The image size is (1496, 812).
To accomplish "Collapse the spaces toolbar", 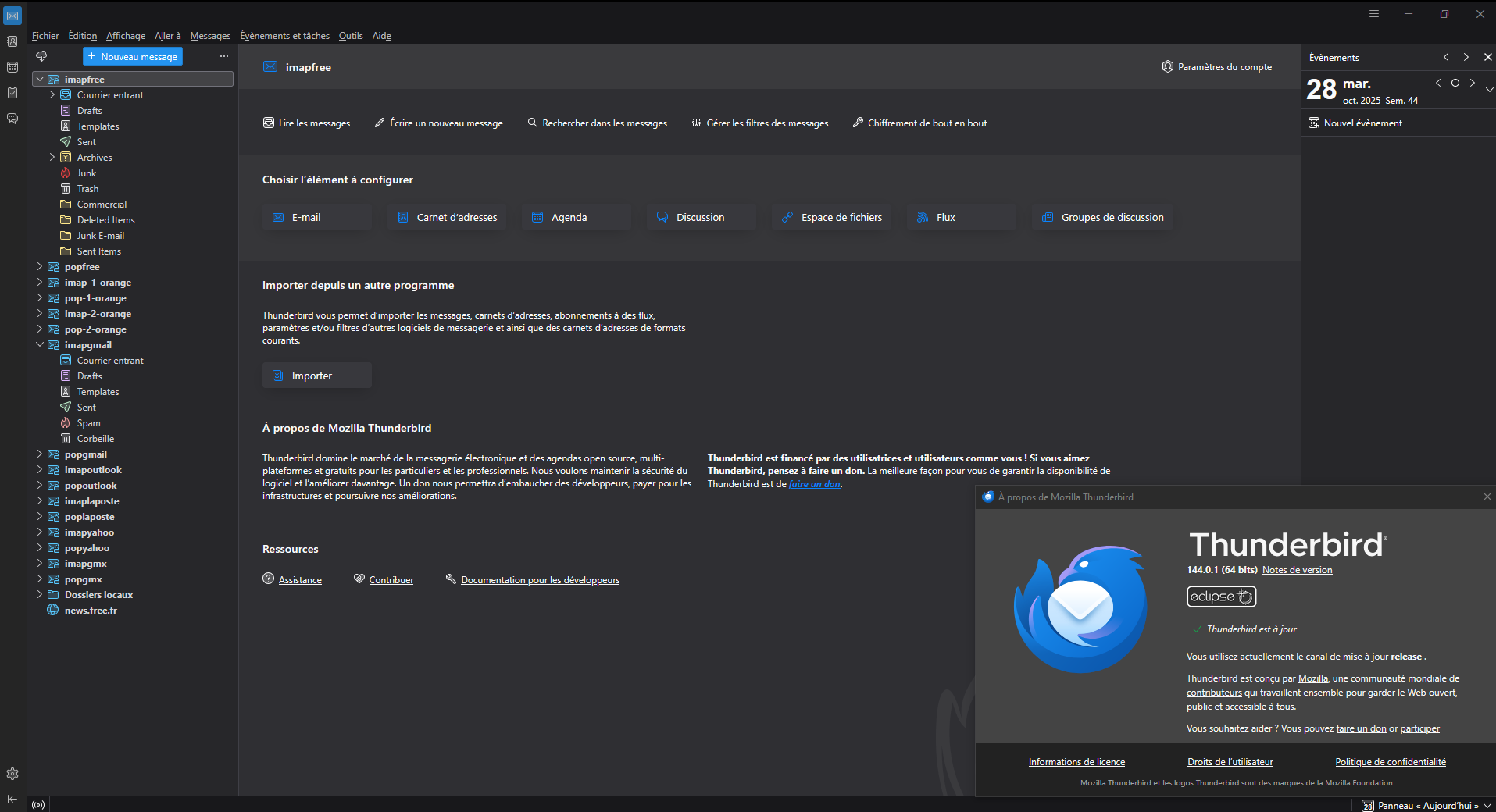I will 12,799.
